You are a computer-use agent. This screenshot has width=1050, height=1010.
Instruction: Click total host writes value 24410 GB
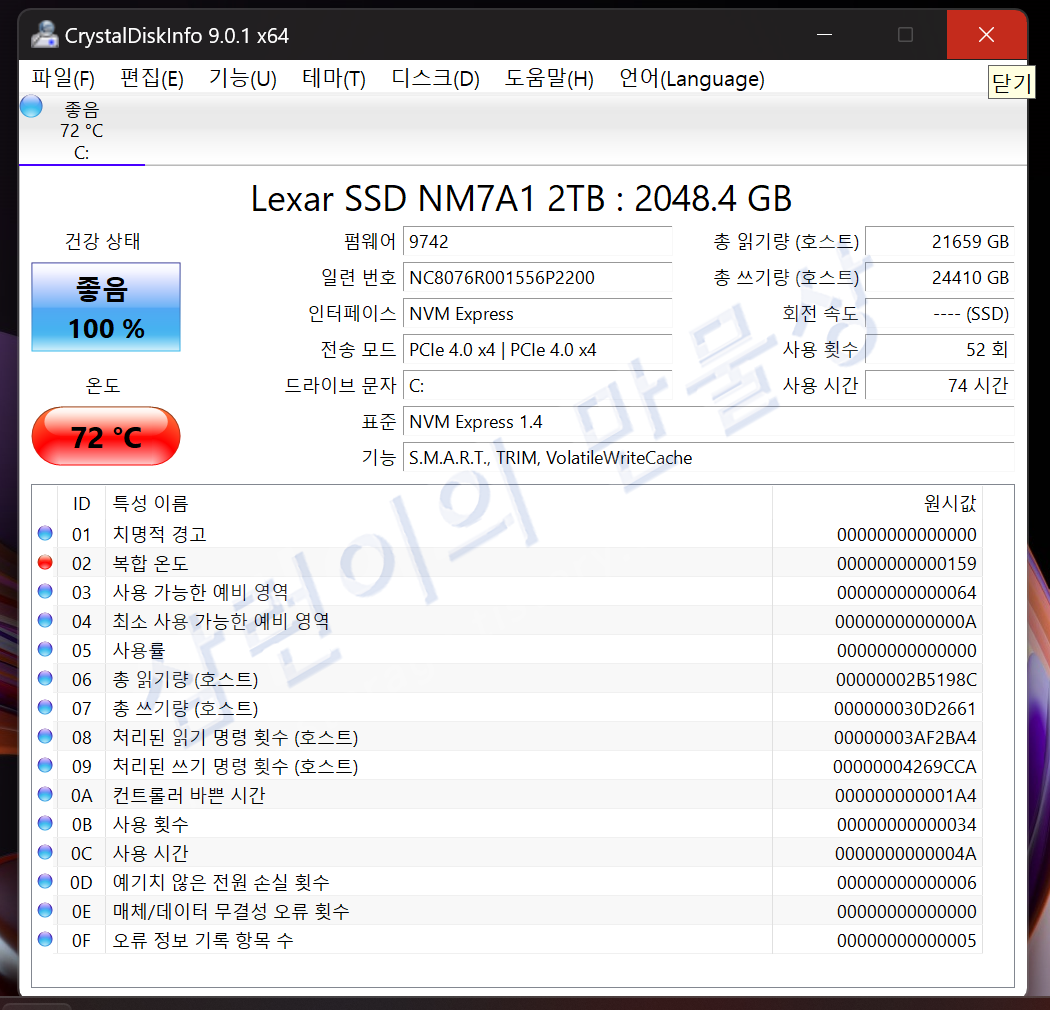[x=940, y=277]
